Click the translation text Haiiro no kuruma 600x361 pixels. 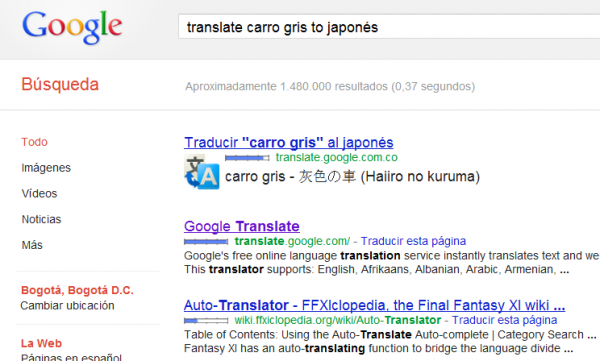pos(420,176)
